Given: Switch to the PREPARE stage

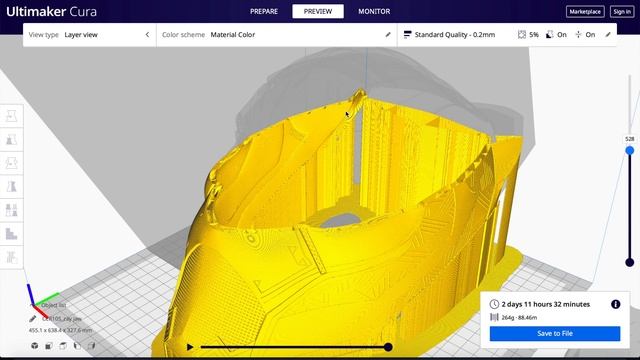Looking at the screenshot, I should (264, 11).
